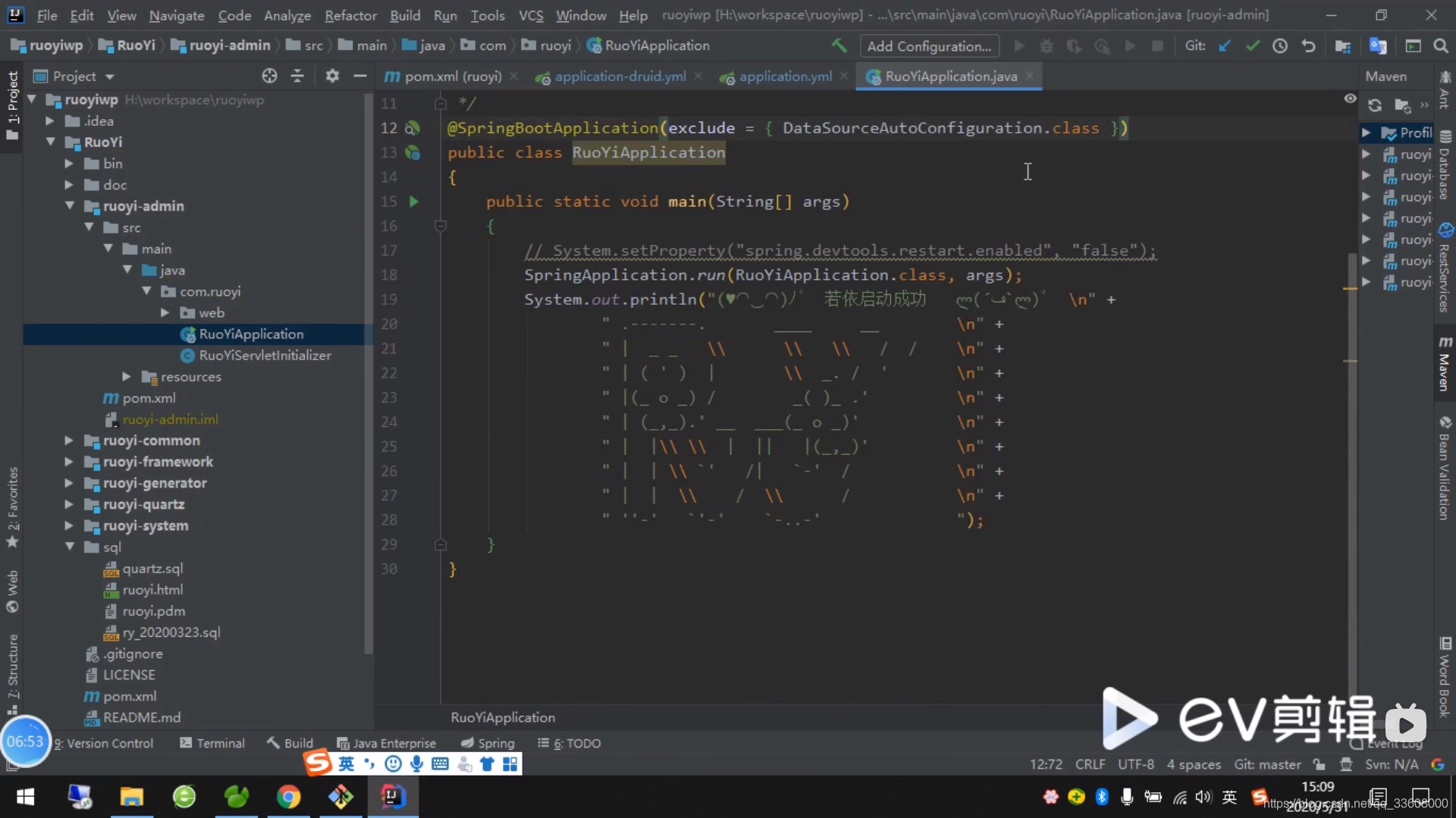The image size is (1456, 818).
Task: Expand the ruoyi-common module
Action: (69, 440)
